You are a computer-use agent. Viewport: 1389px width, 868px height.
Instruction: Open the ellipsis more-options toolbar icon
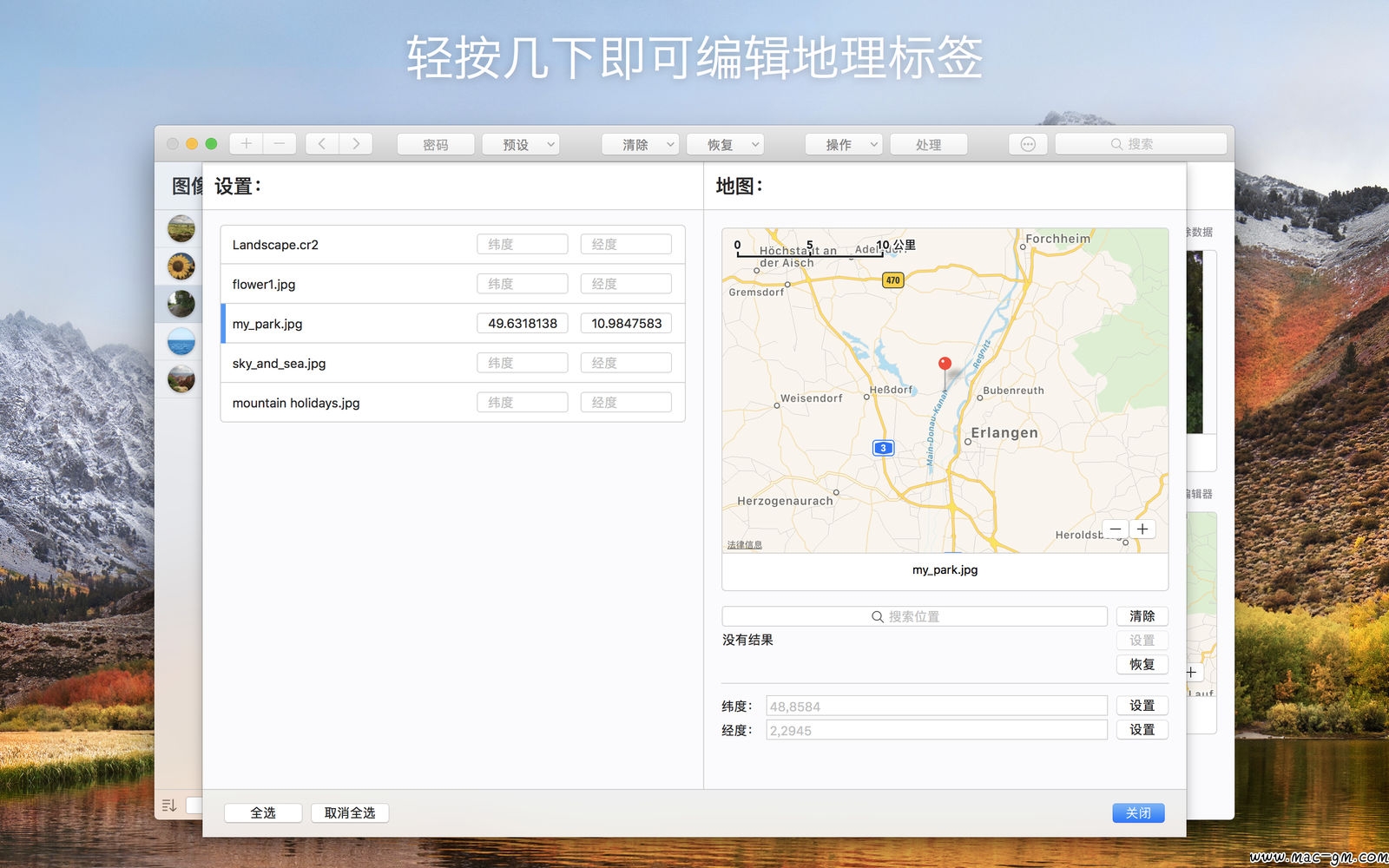pos(1028,144)
